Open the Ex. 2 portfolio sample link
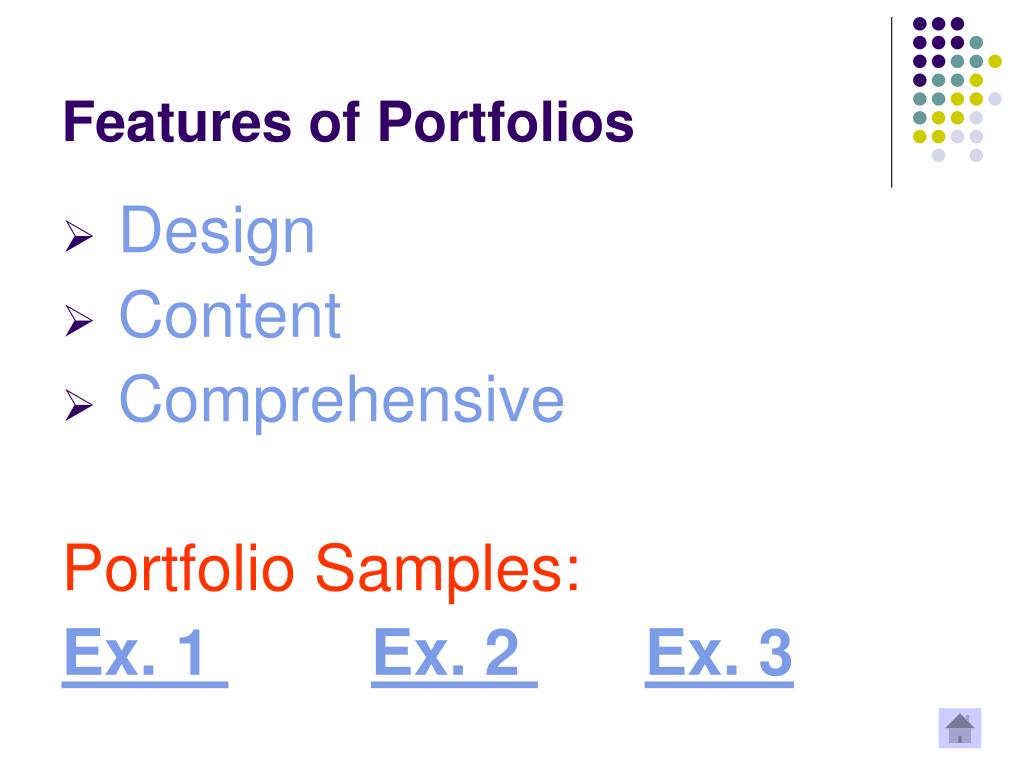 454,654
